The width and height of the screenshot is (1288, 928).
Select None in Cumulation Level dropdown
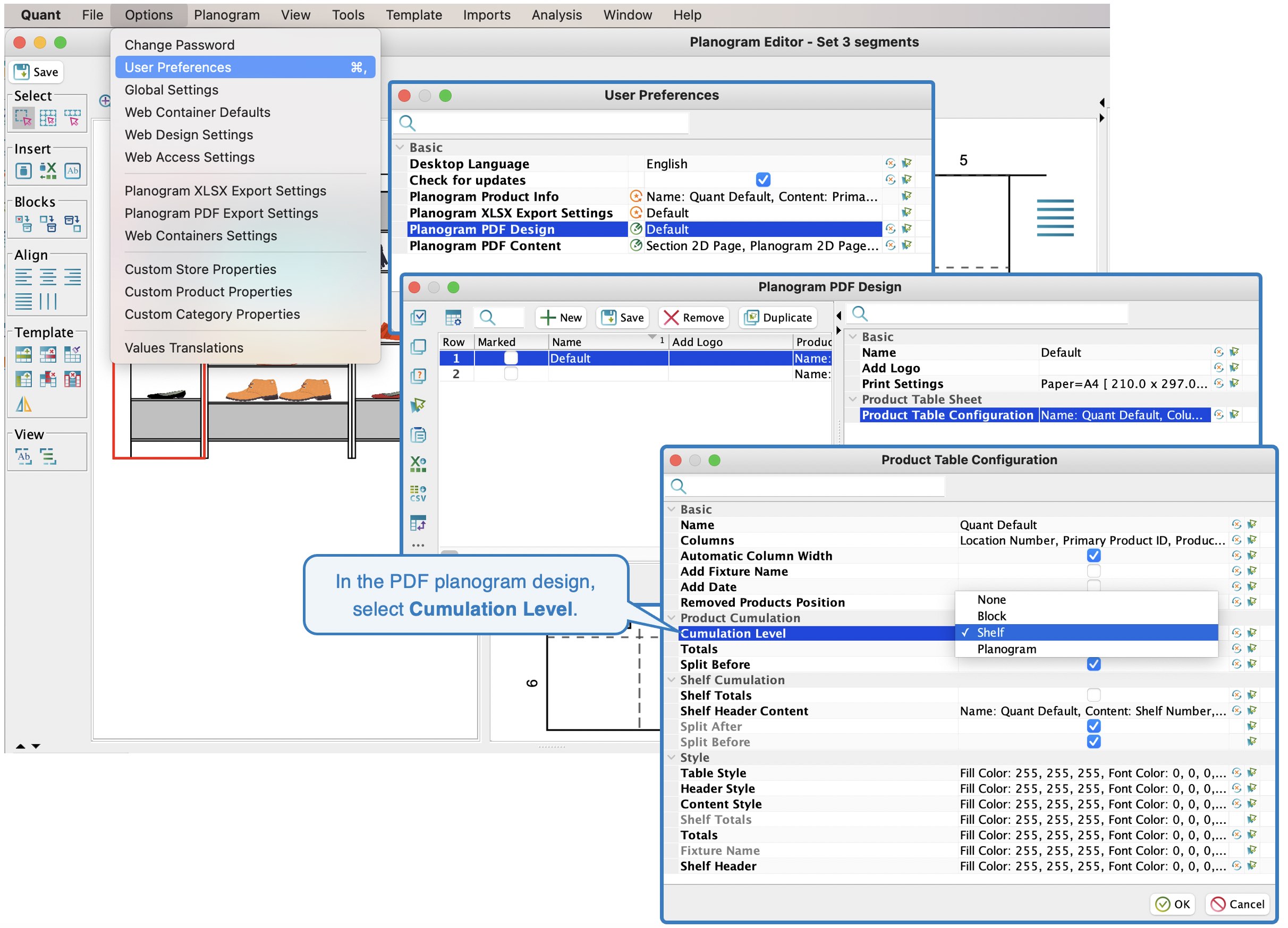coord(1087,600)
